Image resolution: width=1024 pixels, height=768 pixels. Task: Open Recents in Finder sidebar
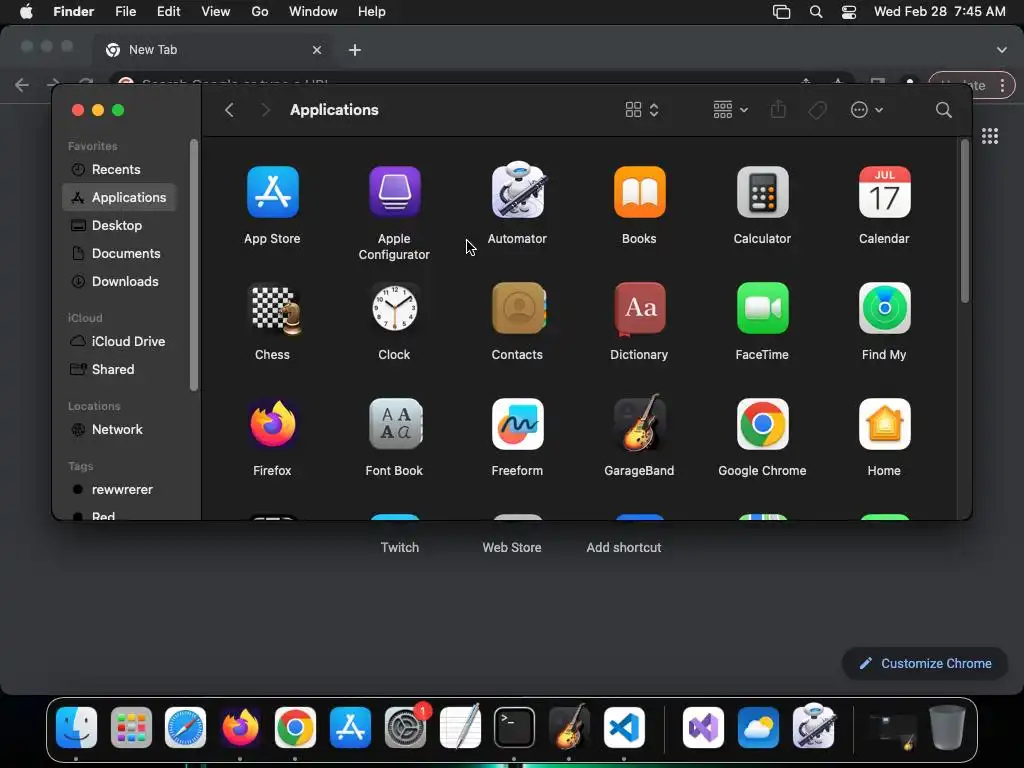(120, 169)
